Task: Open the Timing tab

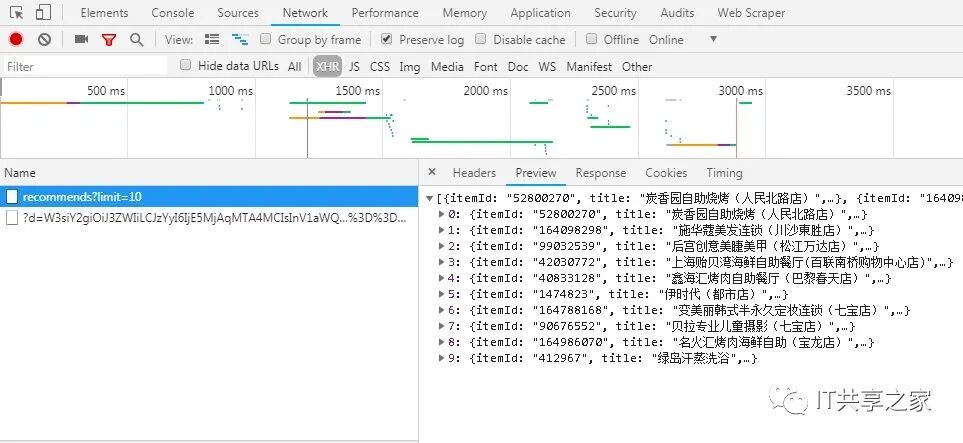Action: [724, 173]
